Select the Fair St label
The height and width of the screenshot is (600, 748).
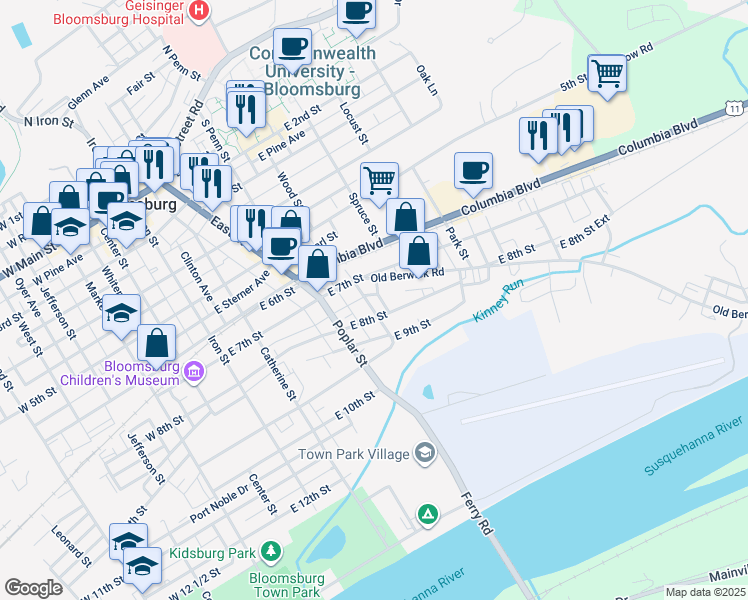pos(141,83)
